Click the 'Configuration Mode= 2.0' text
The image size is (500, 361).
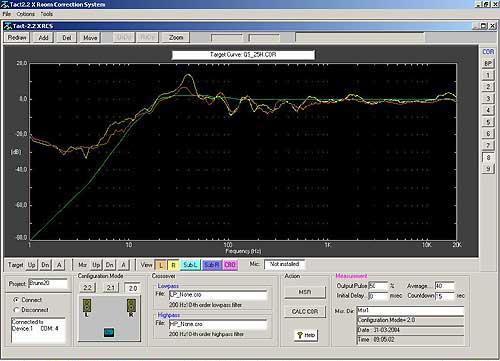pyautogui.click(x=386, y=320)
